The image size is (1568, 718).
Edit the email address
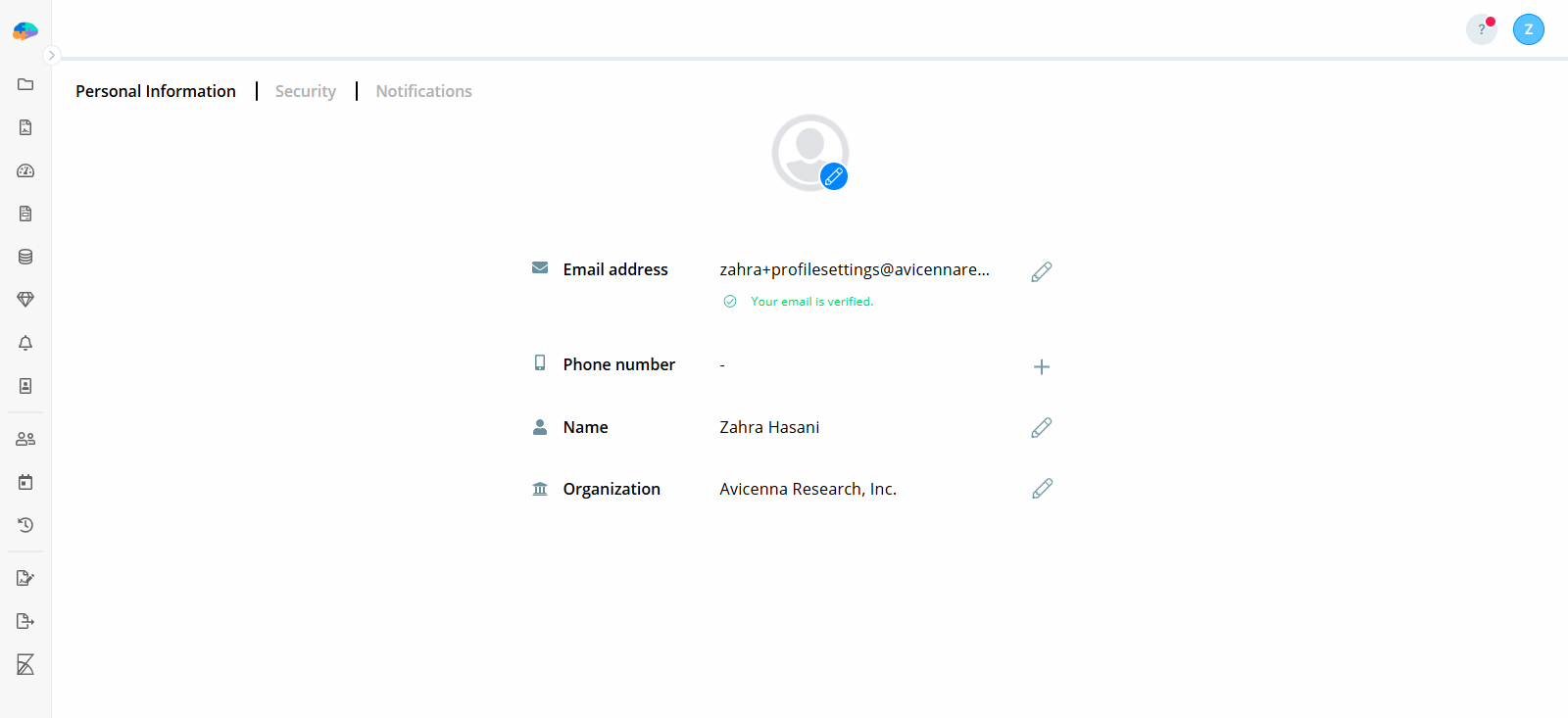(x=1042, y=271)
